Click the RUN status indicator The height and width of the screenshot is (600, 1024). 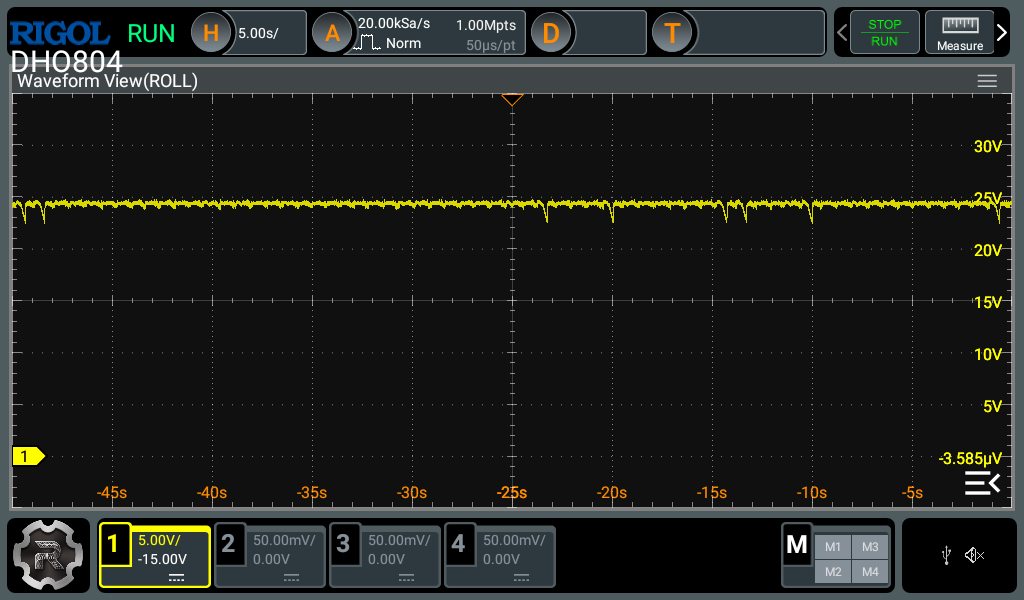pyautogui.click(x=152, y=33)
